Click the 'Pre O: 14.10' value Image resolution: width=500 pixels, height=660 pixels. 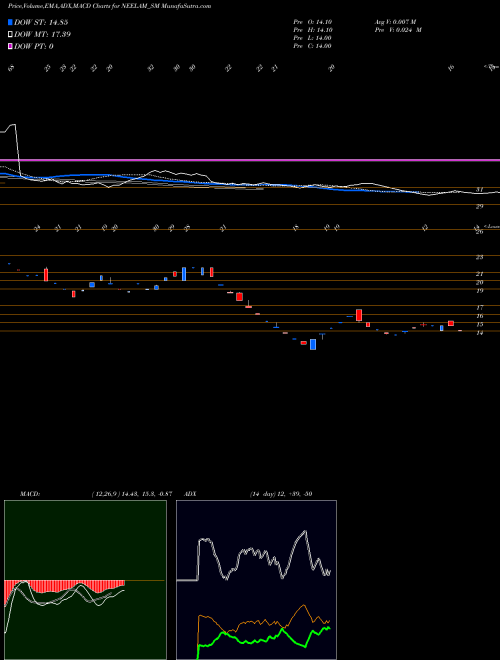pyautogui.click(x=313, y=22)
